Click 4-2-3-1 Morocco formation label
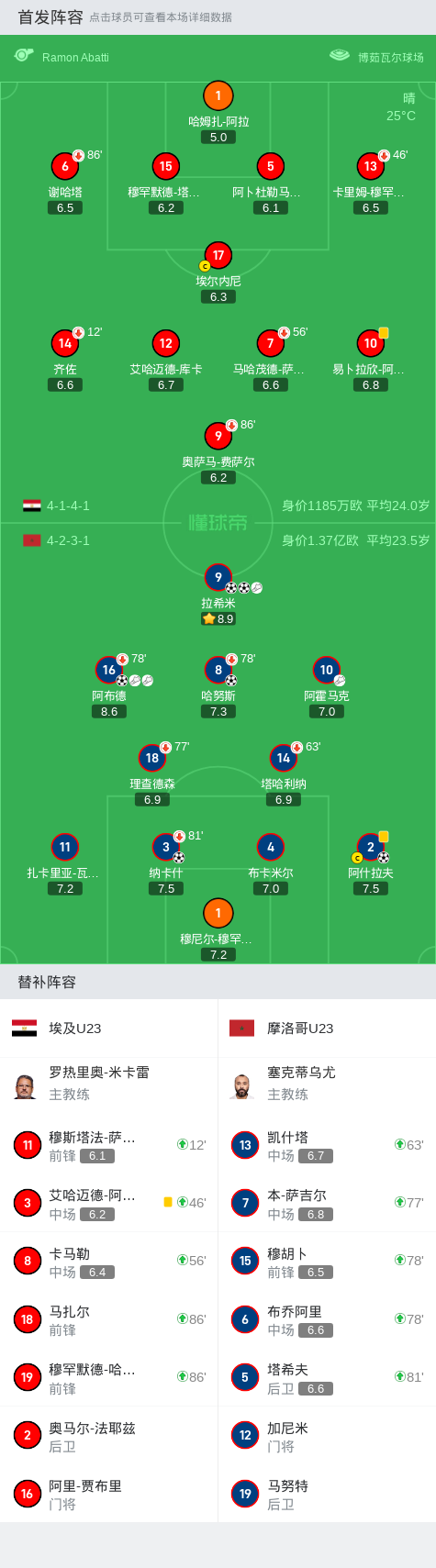Viewport: 436px width, 1568px height. (x=68, y=540)
